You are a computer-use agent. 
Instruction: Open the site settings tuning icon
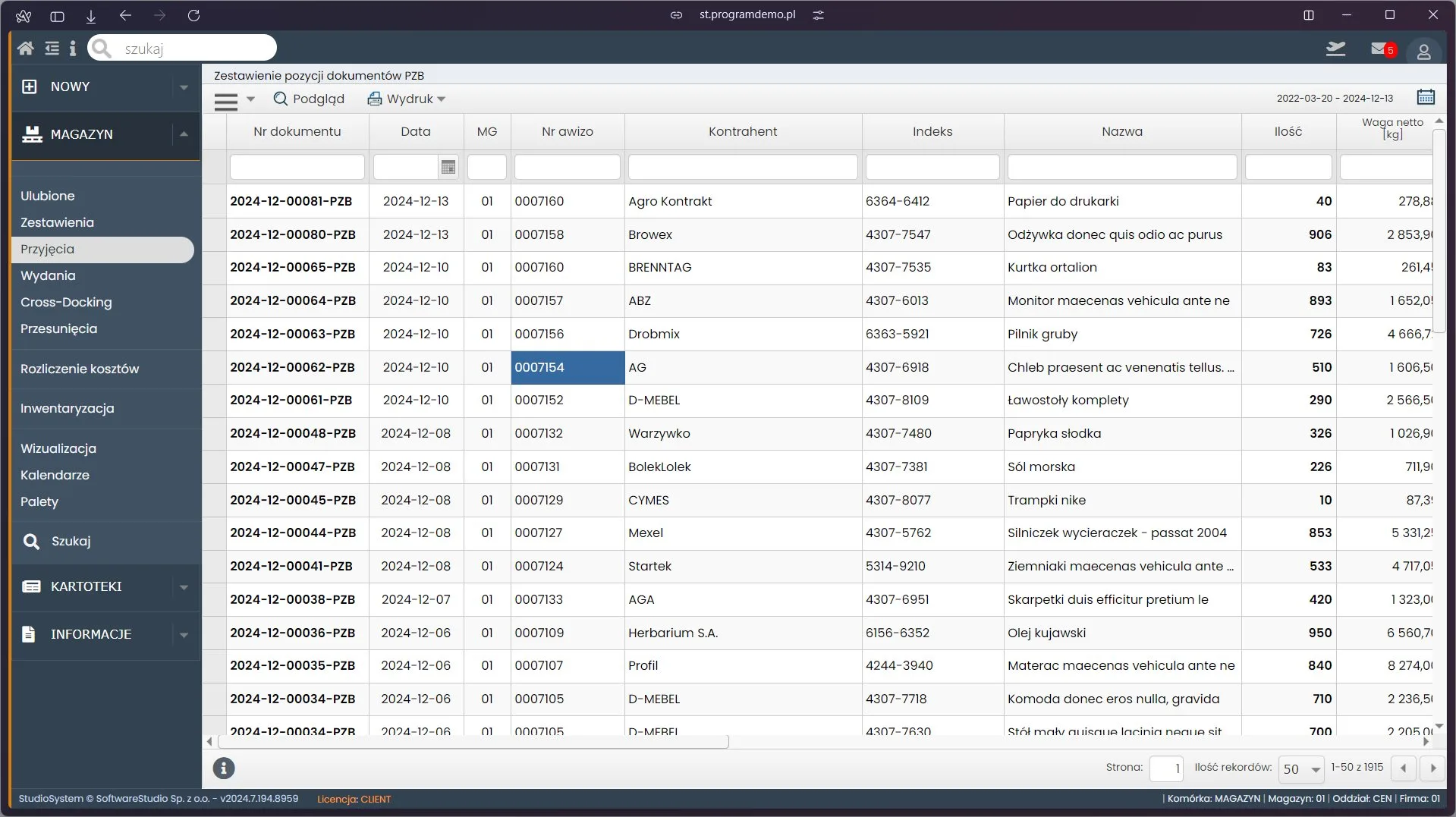818,15
